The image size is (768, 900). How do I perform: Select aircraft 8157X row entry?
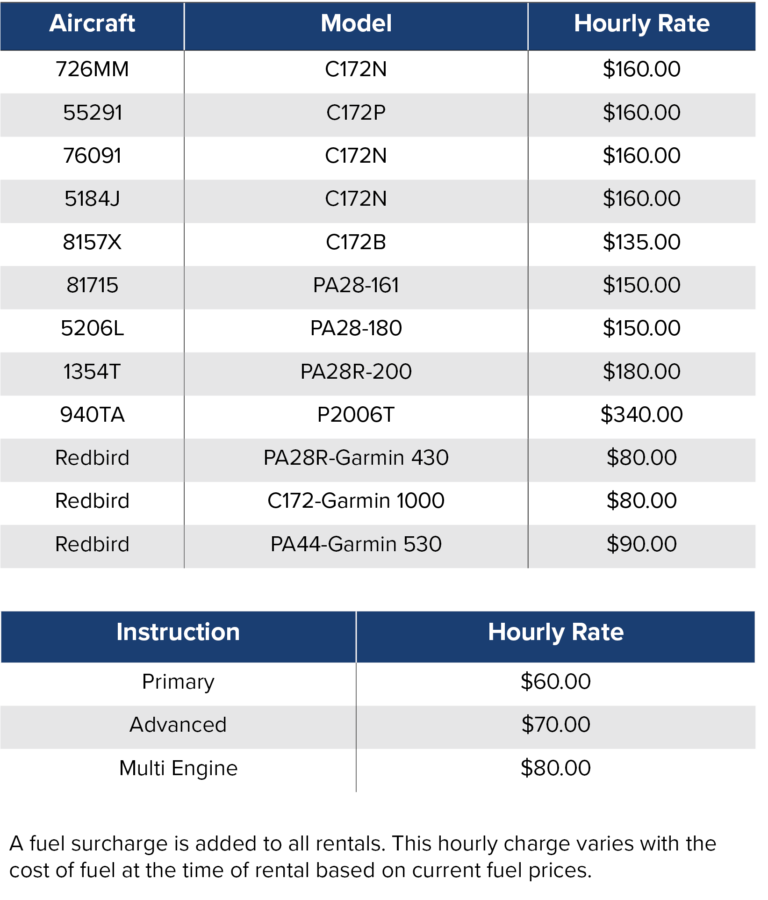[x=92, y=242]
